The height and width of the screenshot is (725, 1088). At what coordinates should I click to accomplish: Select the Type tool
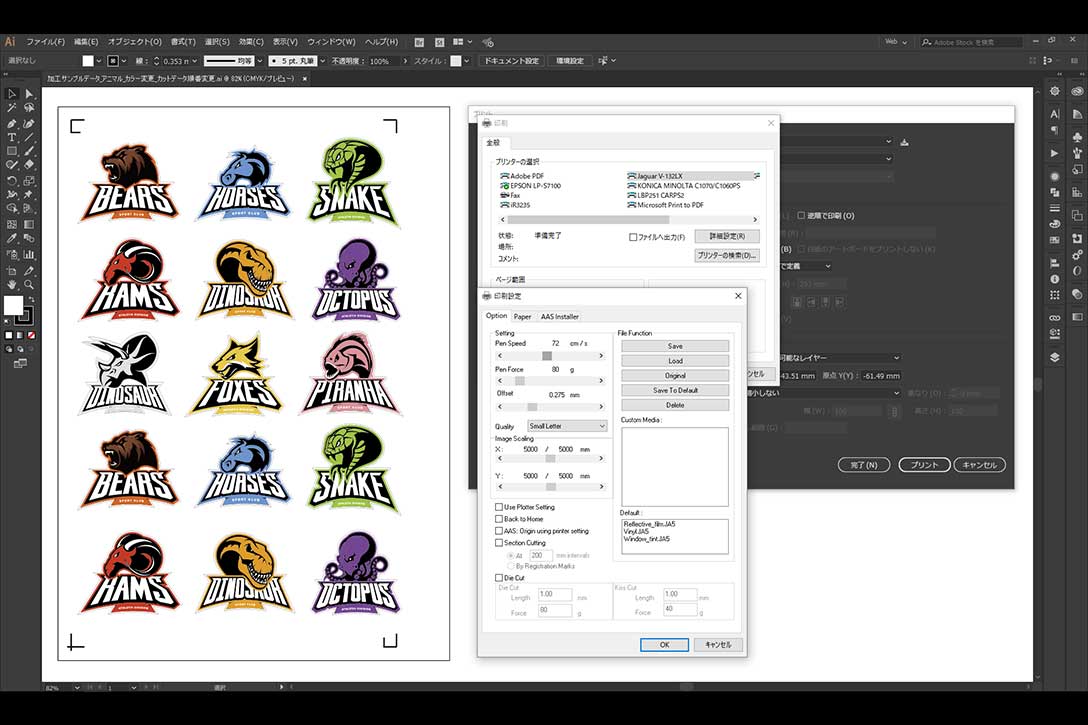point(12,137)
